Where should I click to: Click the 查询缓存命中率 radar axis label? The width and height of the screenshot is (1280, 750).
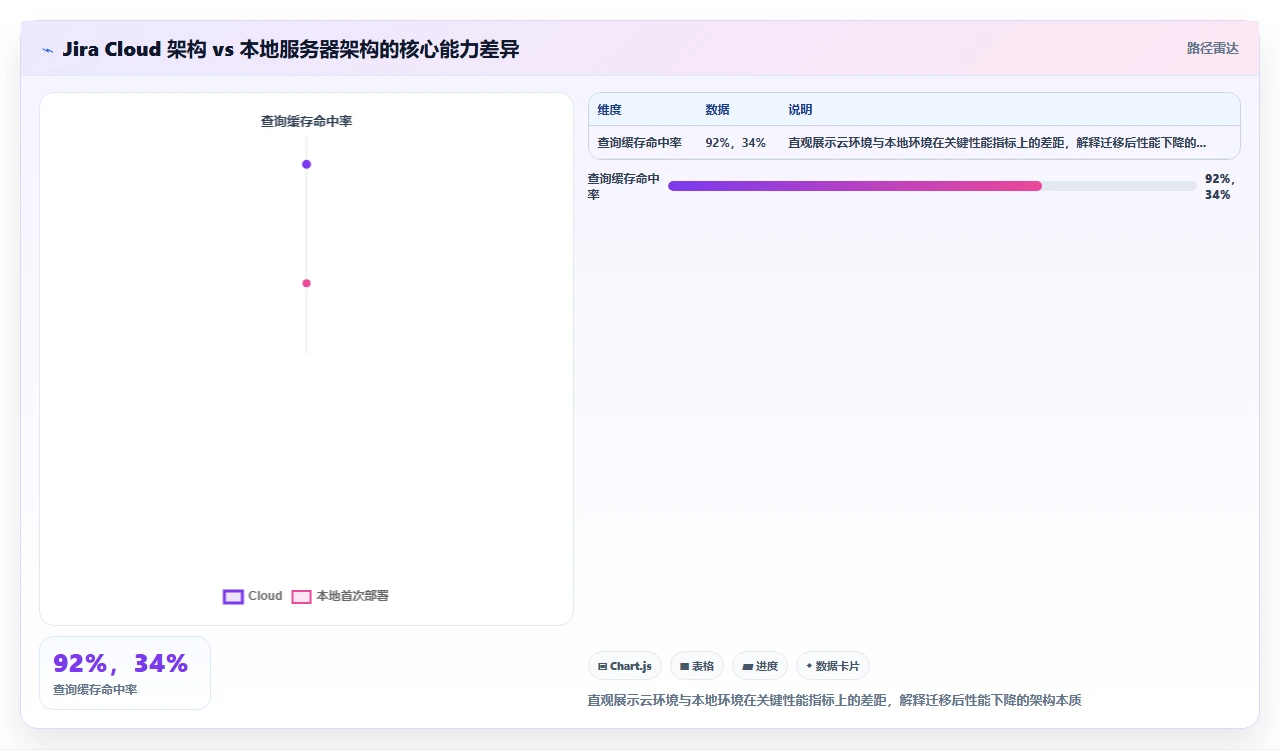[x=306, y=121]
